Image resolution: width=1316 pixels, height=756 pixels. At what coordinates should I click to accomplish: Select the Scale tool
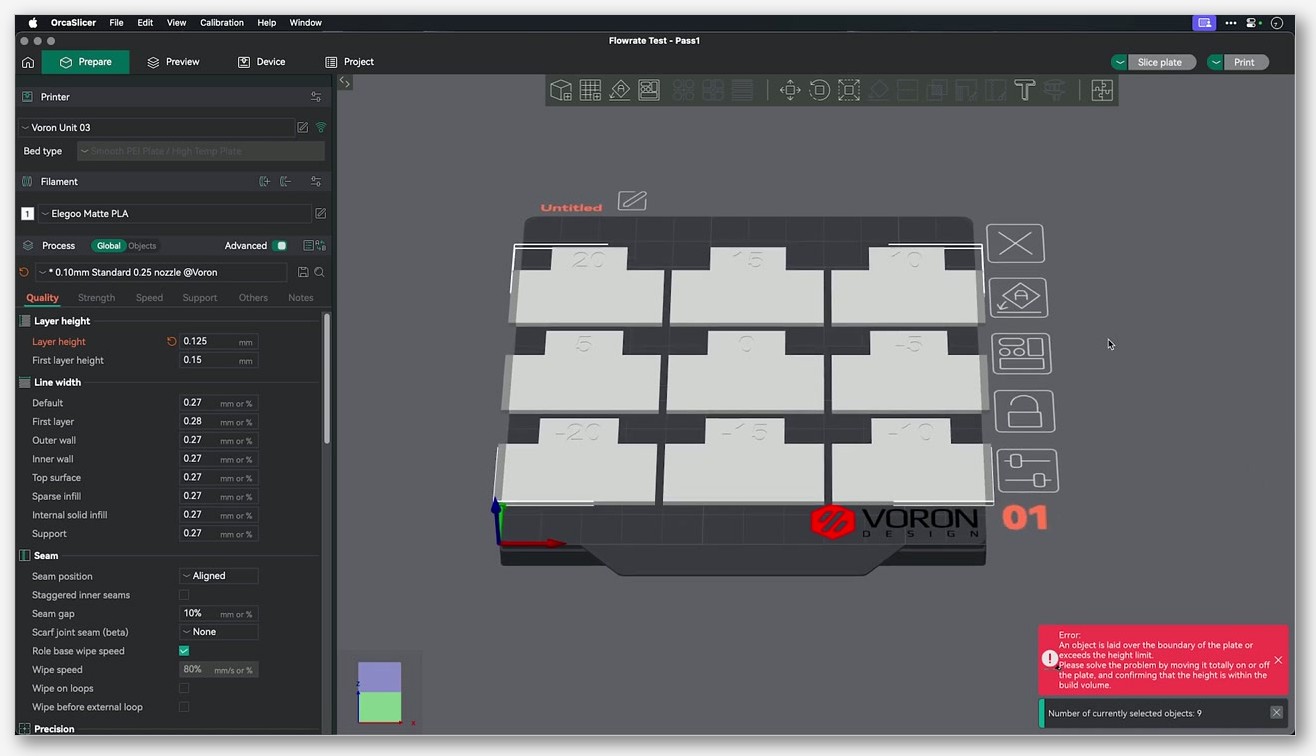point(849,91)
